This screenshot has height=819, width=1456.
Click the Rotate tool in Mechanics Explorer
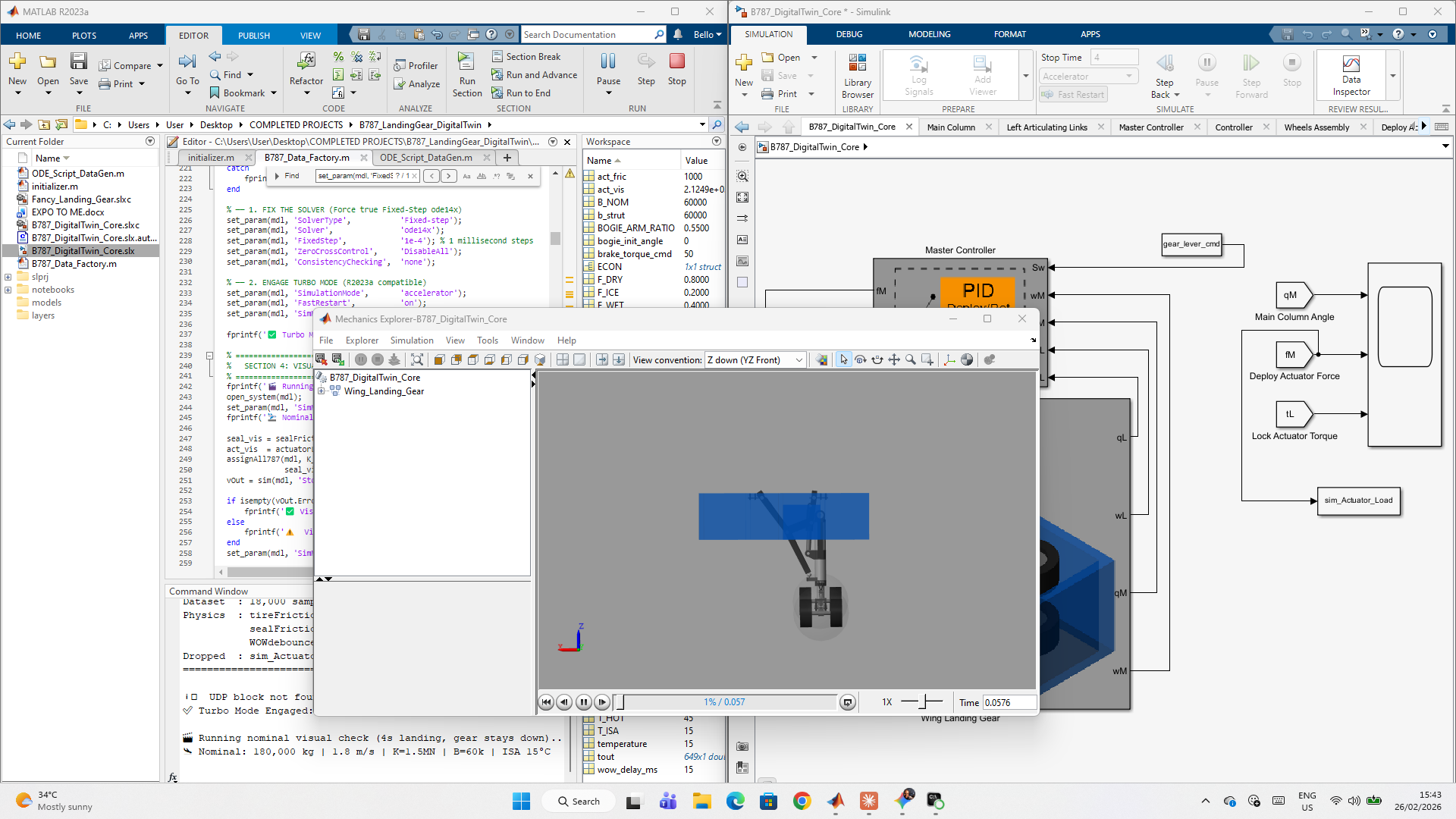coord(861,360)
